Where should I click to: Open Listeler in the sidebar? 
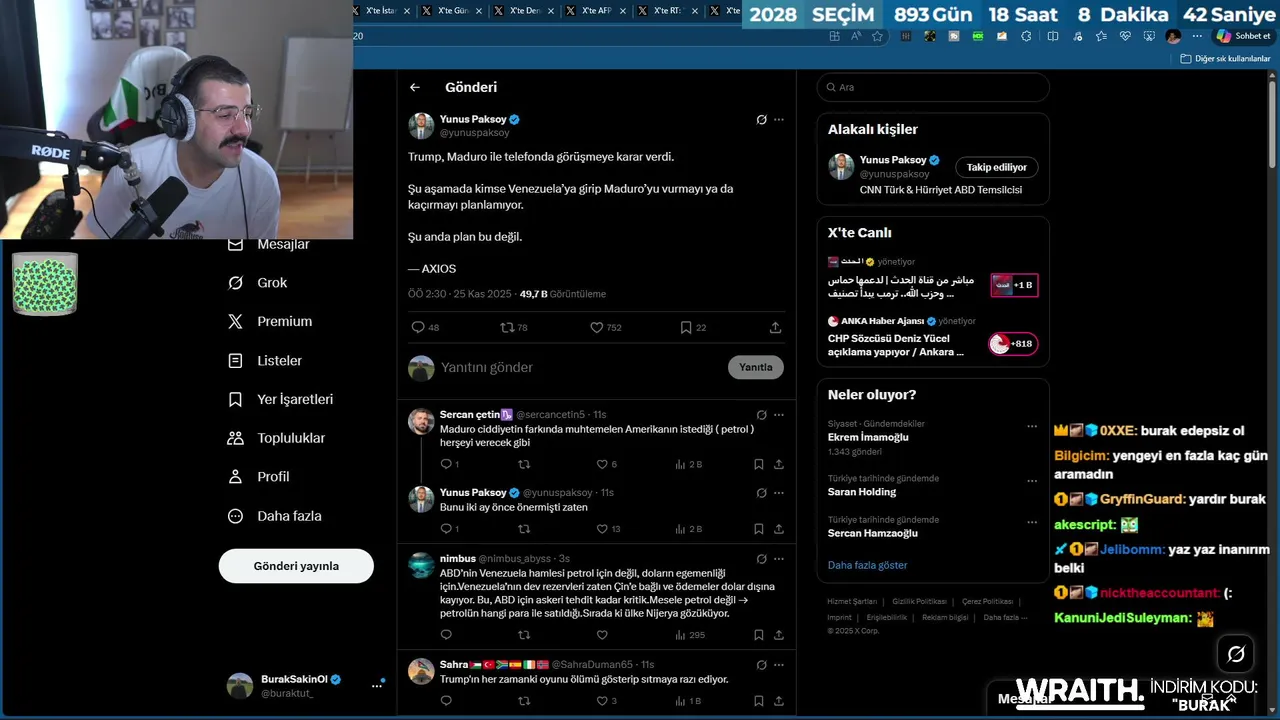point(265,360)
